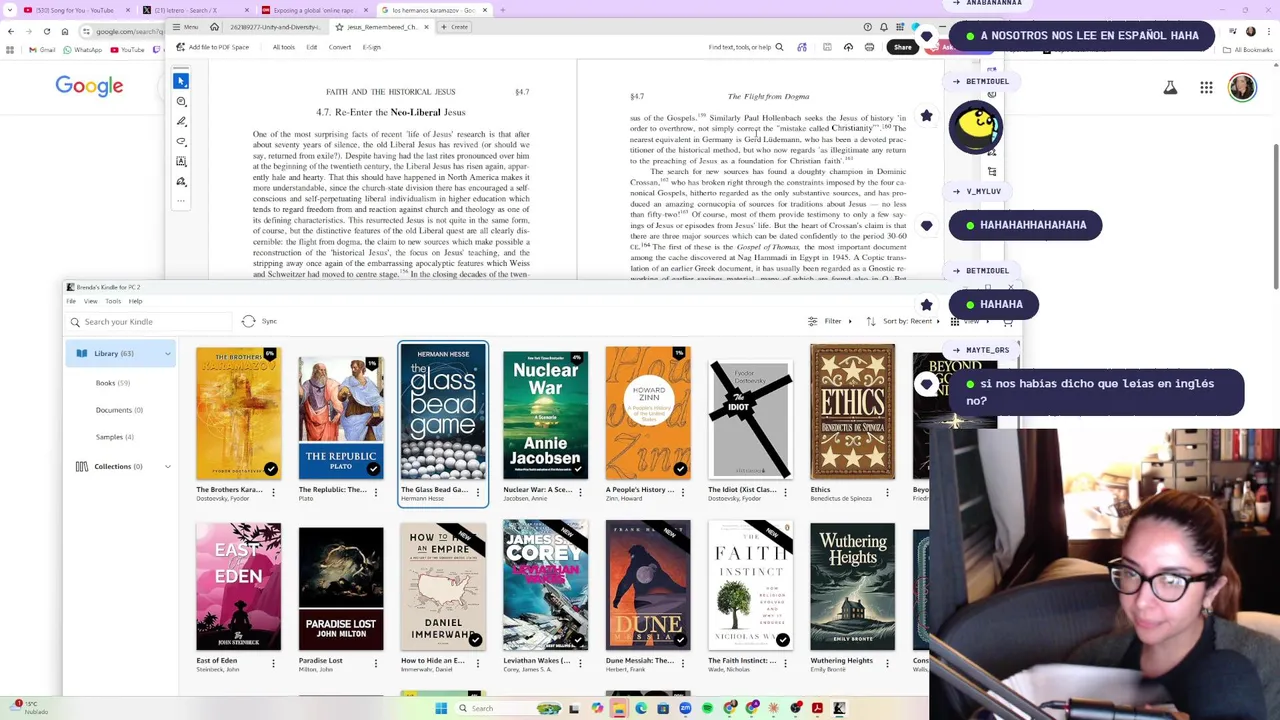
Task: Open WhatsApp bookmark in bookmarks bar
Action: point(83,49)
